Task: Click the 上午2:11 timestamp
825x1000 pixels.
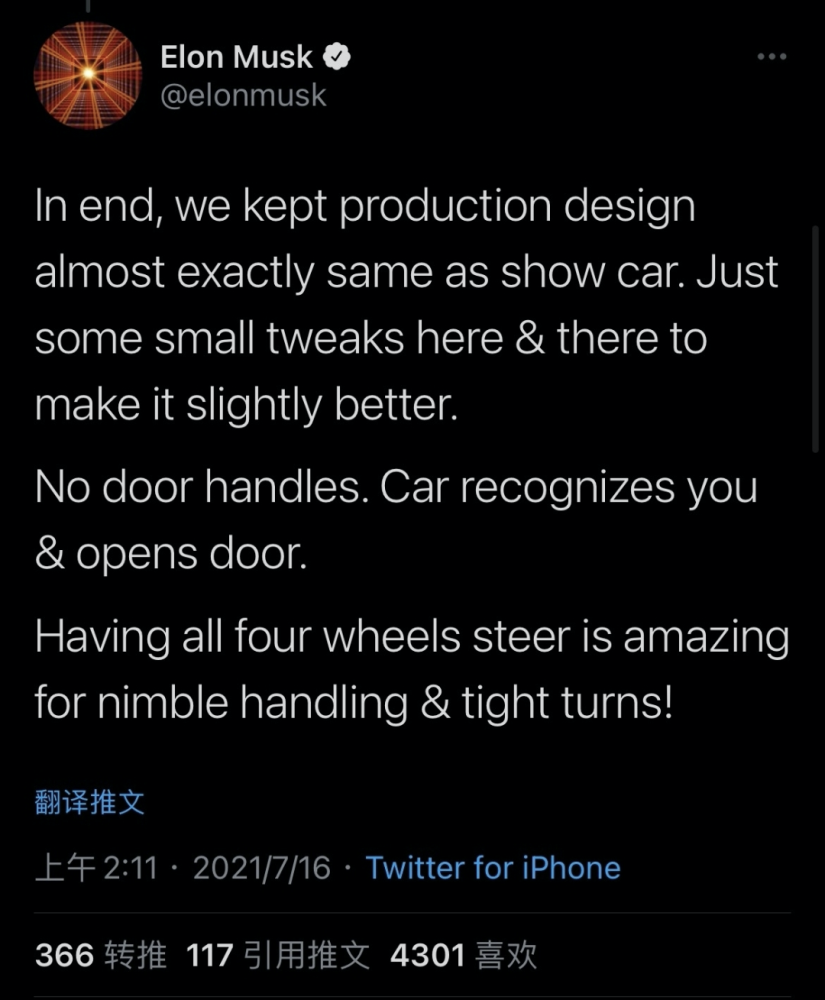Action: point(96,867)
